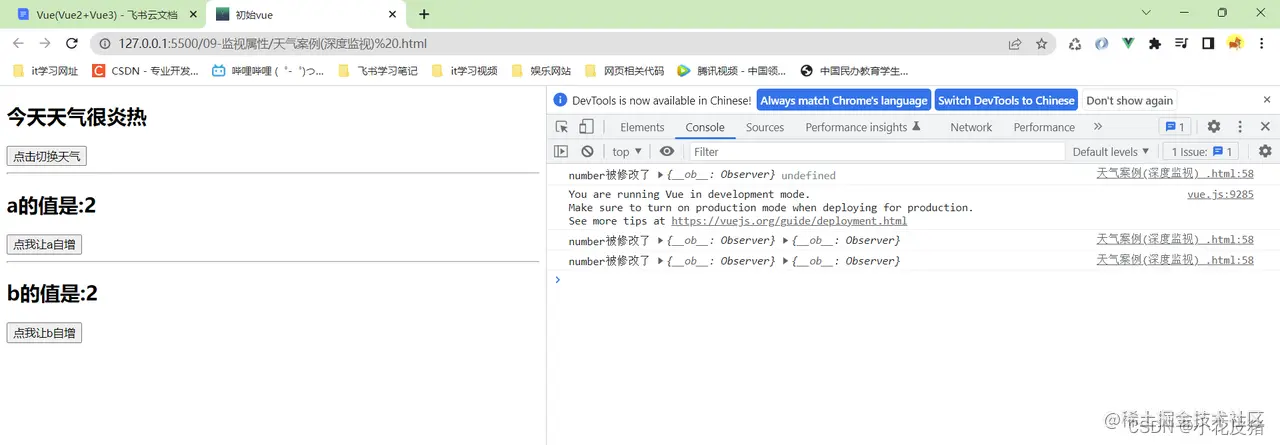Open the CSDN bookmark
The width and height of the screenshot is (1280, 445).
click(x=145, y=71)
